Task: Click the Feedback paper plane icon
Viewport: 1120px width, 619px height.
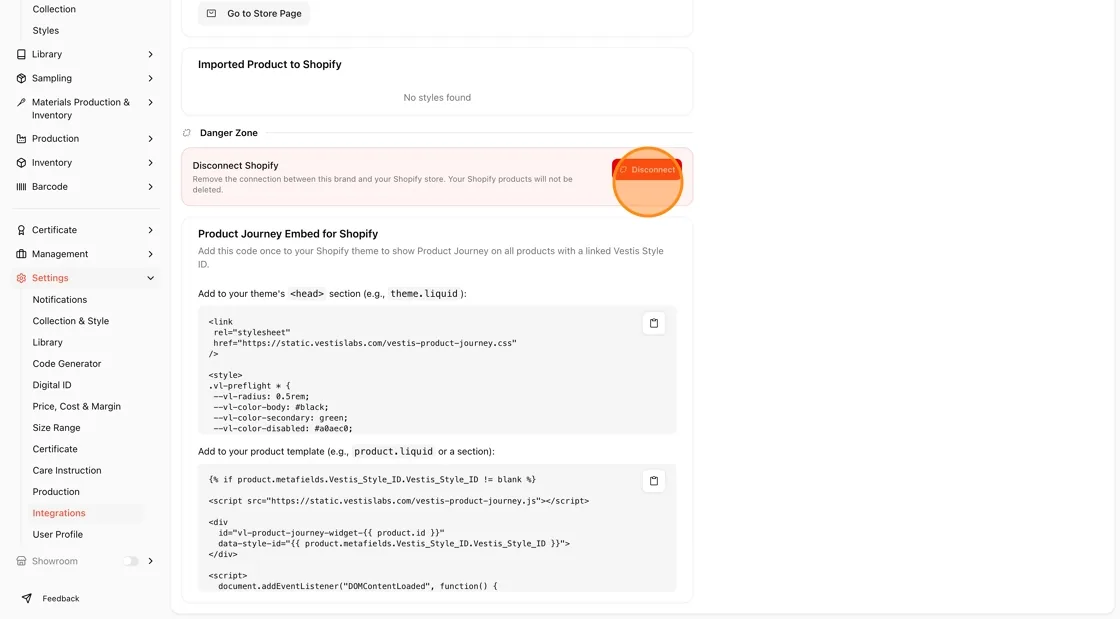Action: click(26, 598)
